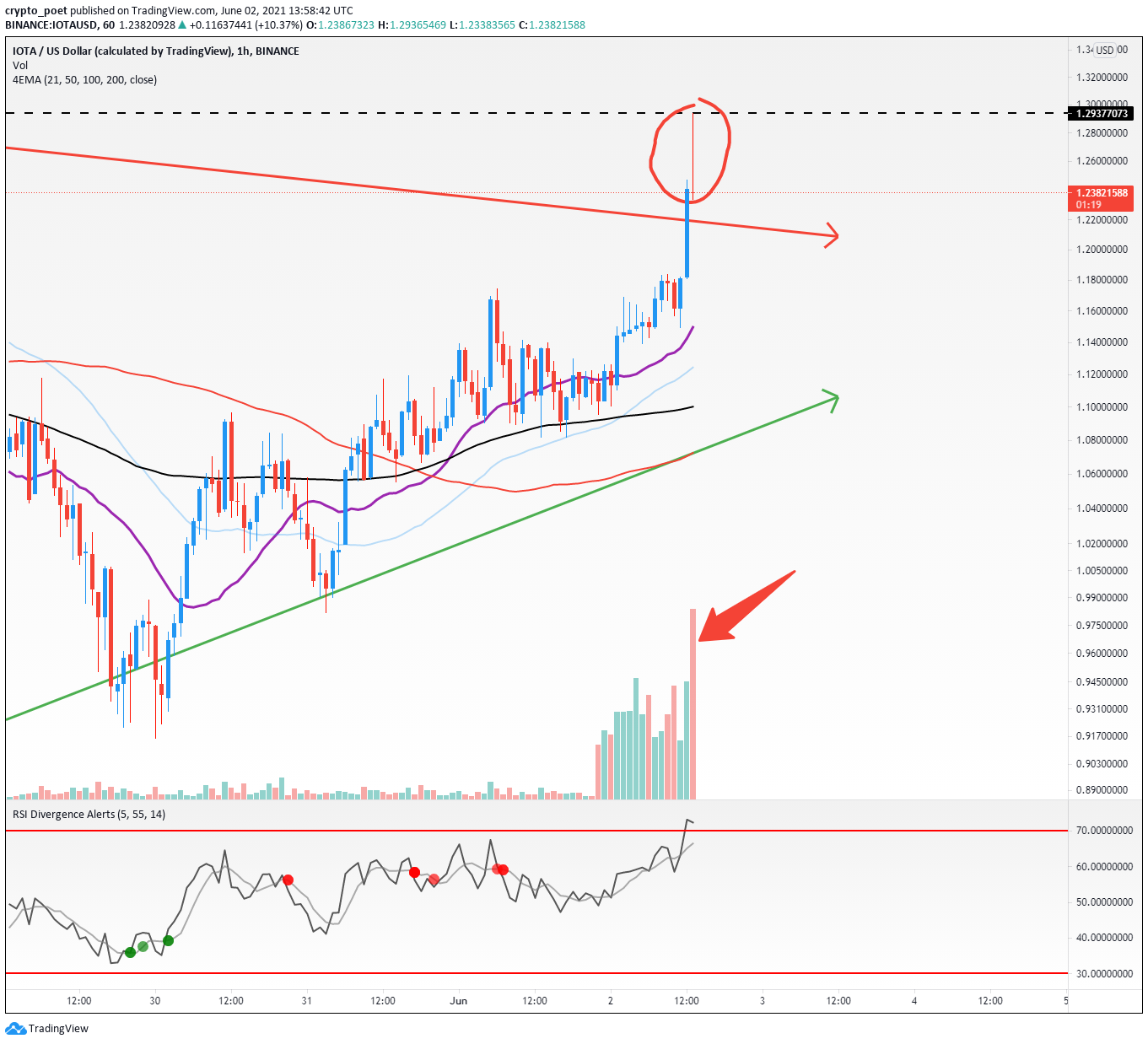The width and height of the screenshot is (1148, 1044).
Task: Click the green up-triangle price change icon
Action: coord(183,25)
